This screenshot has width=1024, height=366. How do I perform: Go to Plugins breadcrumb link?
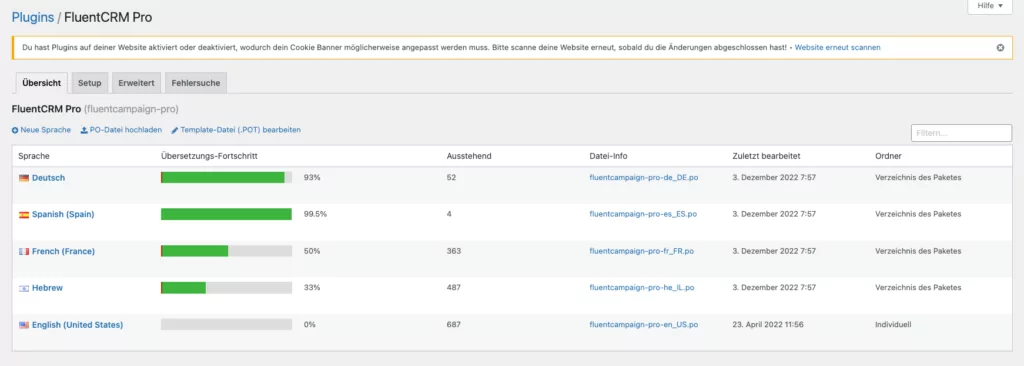pos(33,18)
